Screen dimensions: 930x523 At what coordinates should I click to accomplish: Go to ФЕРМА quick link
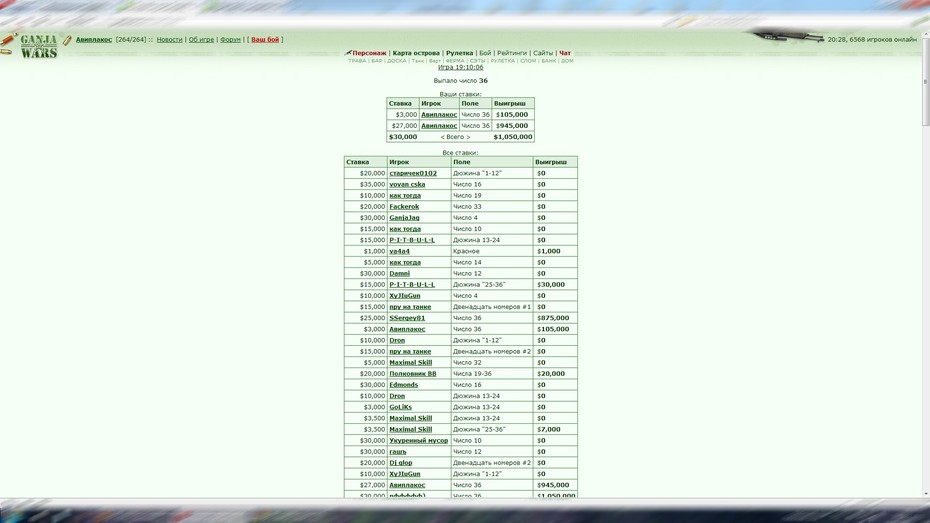pos(455,61)
